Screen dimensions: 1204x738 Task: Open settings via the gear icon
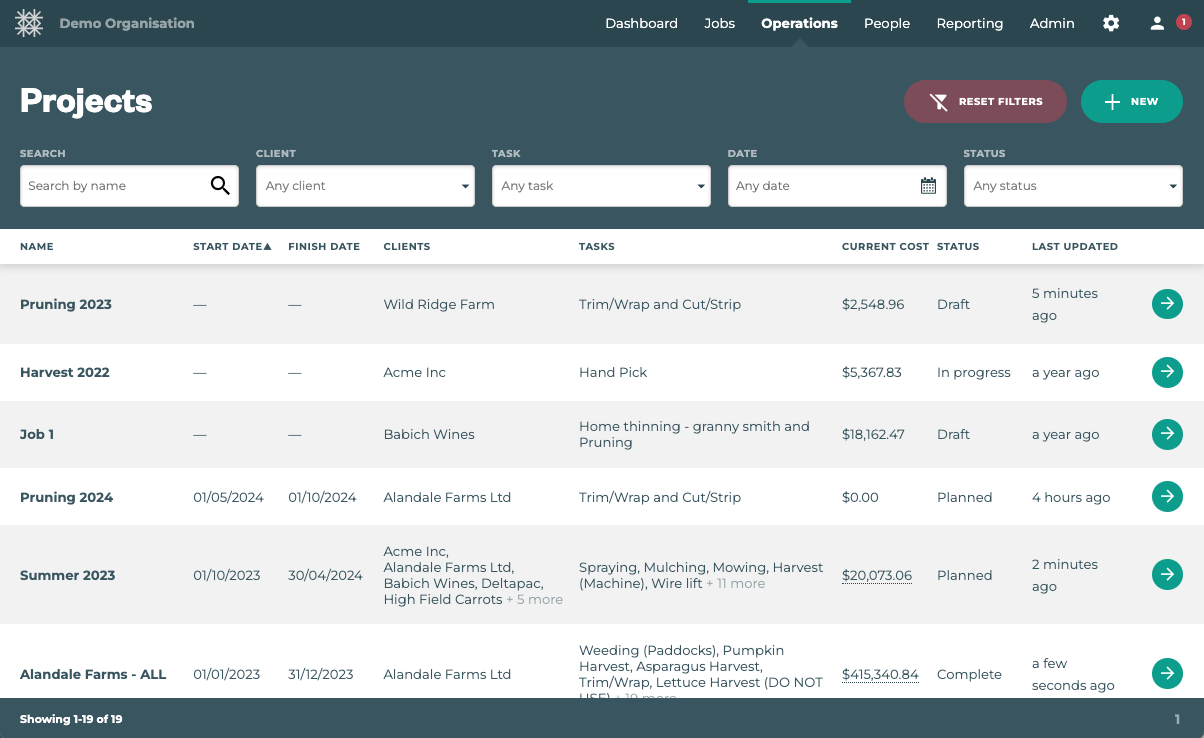pos(1111,23)
